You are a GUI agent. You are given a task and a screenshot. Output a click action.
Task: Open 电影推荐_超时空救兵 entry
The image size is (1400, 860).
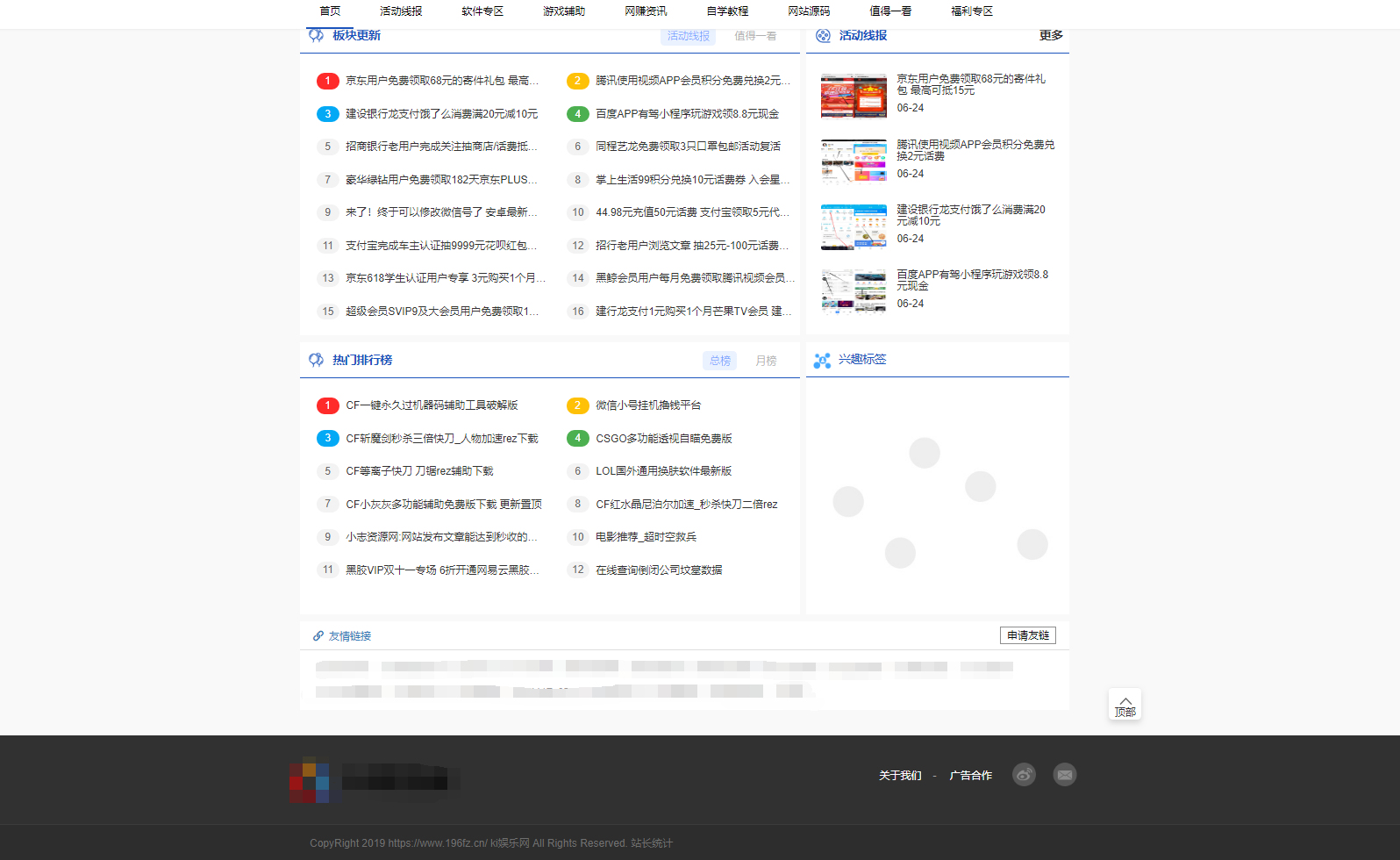click(x=646, y=537)
